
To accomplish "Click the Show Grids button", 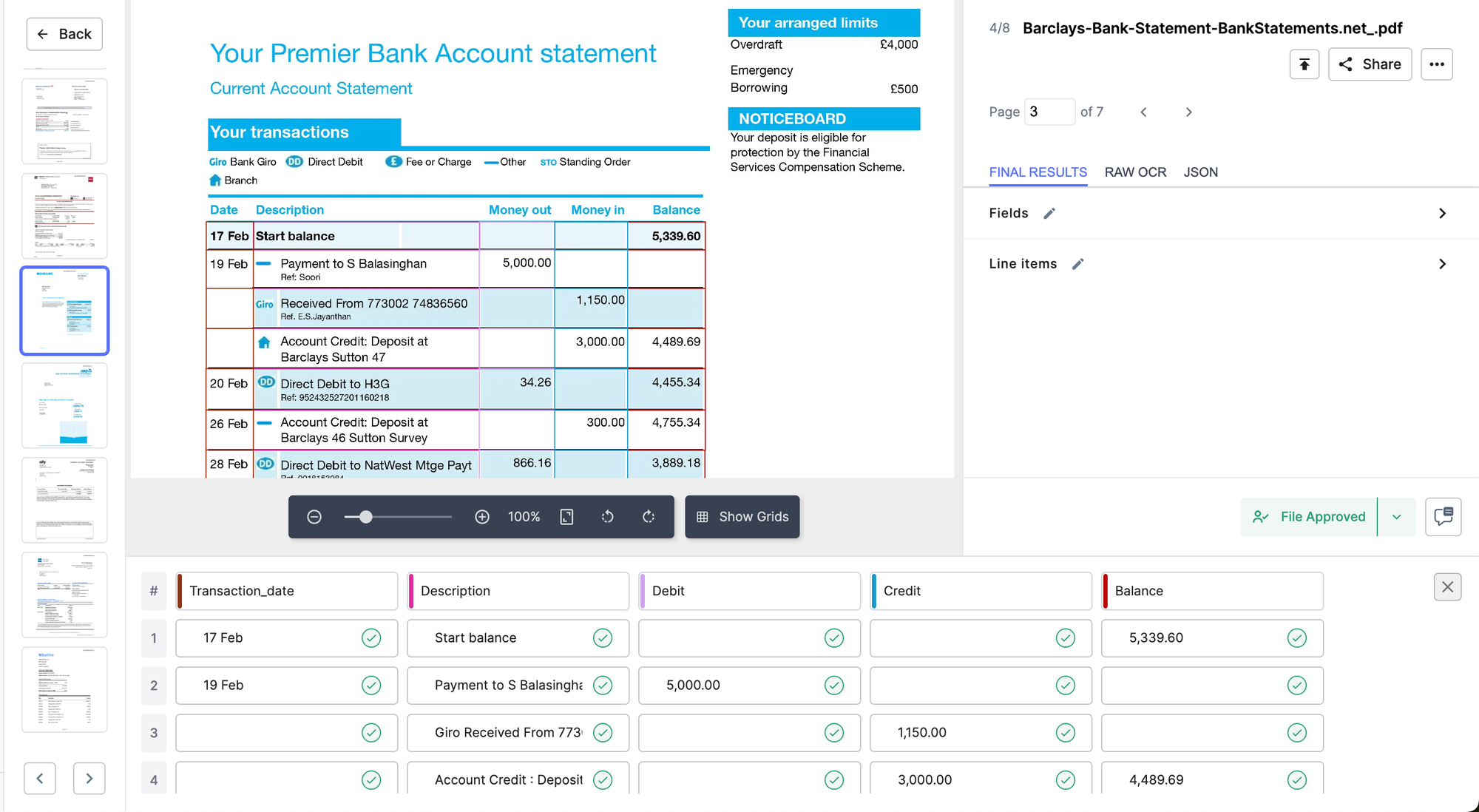I will tap(742, 517).
